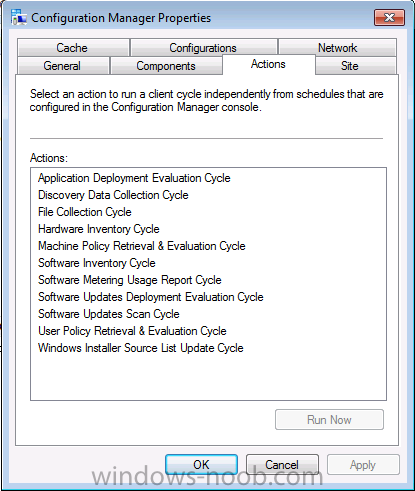Switch to the Cache tab
The width and height of the screenshot is (415, 491).
click(73, 47)
